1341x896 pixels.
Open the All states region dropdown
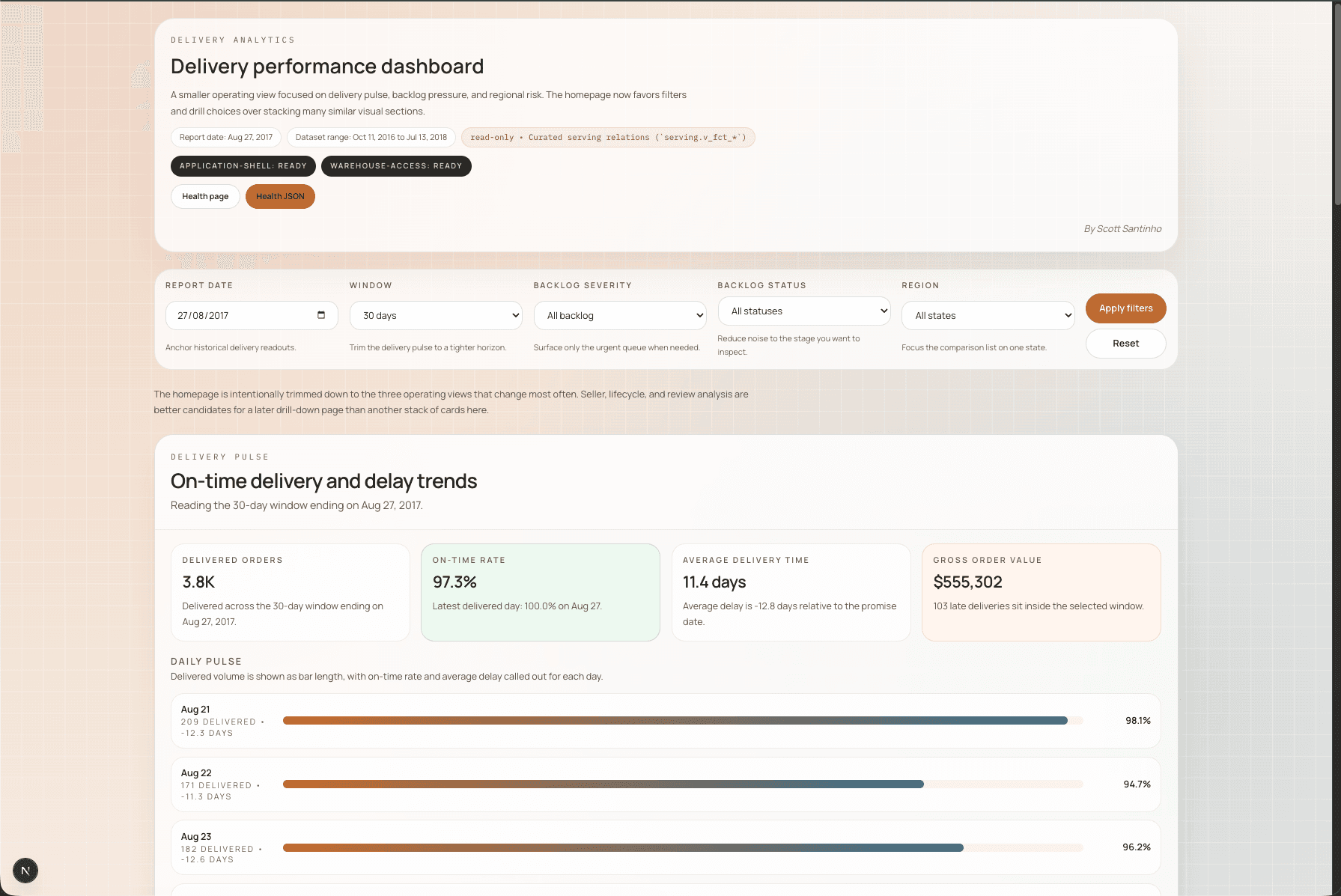click(988, 315)
